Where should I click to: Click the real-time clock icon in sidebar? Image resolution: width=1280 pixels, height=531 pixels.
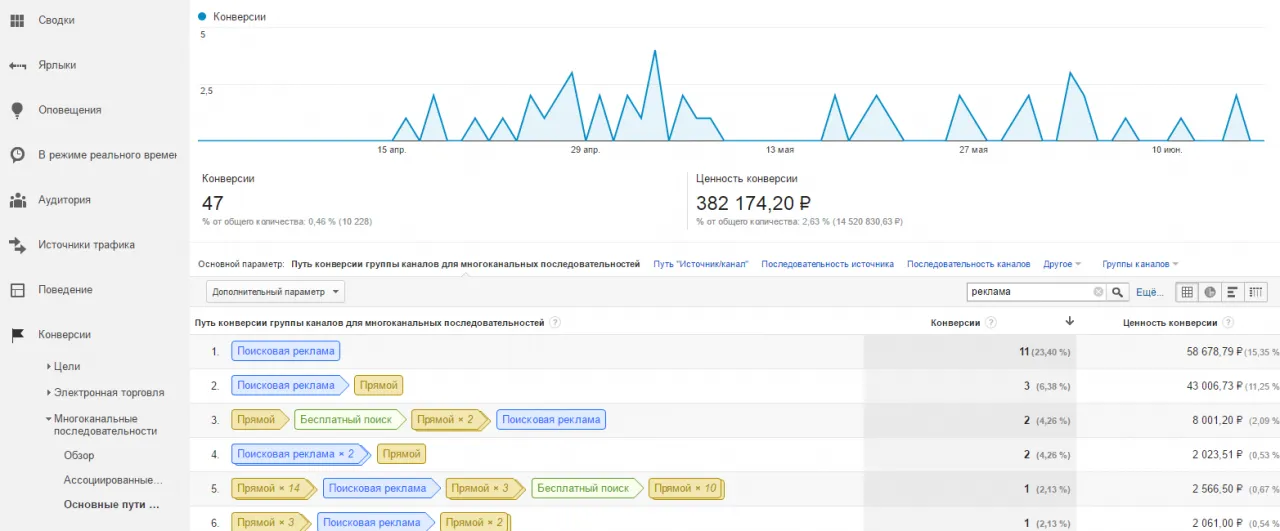17,155
